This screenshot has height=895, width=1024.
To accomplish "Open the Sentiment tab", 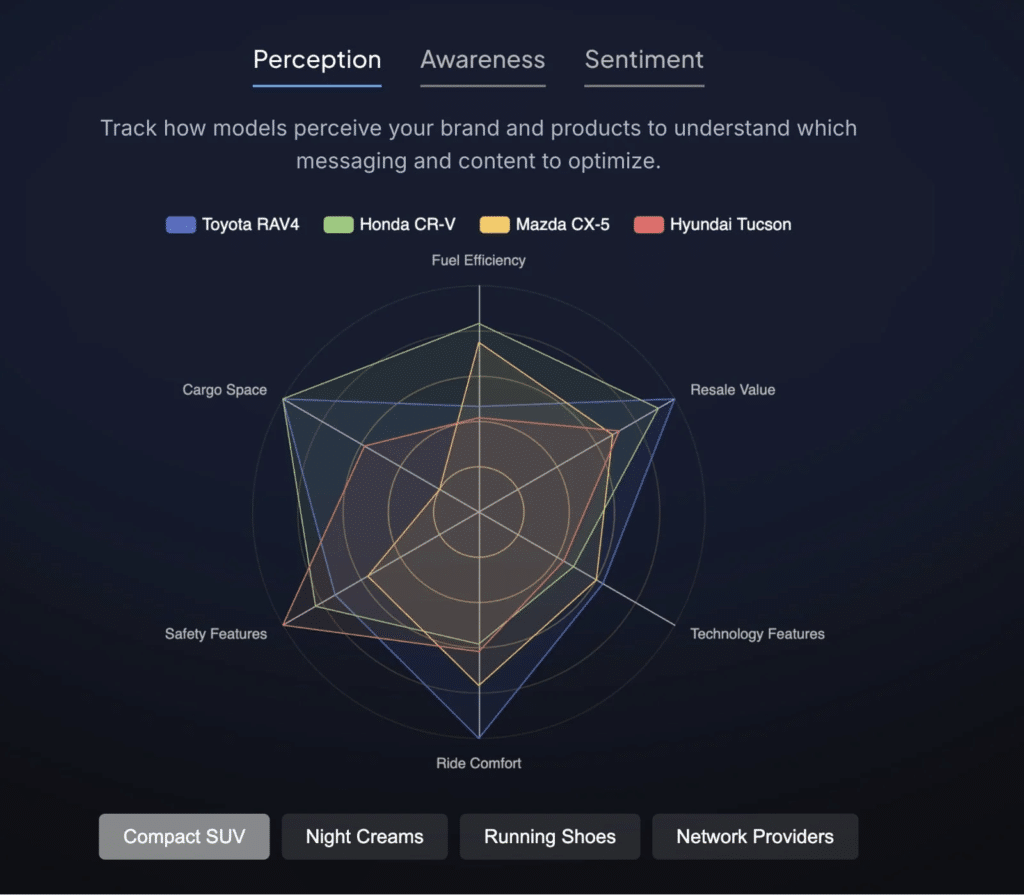I will [x=644, y=60].
